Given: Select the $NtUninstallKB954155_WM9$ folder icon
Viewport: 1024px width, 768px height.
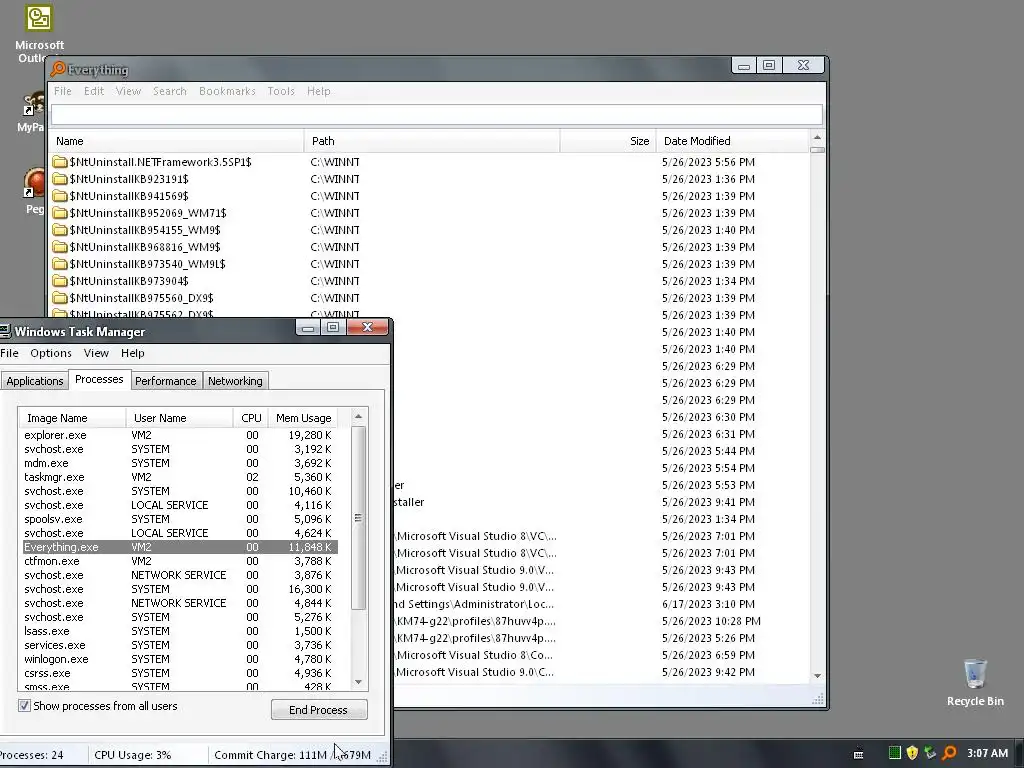Looking at the screenshot, I should point(60,229).
